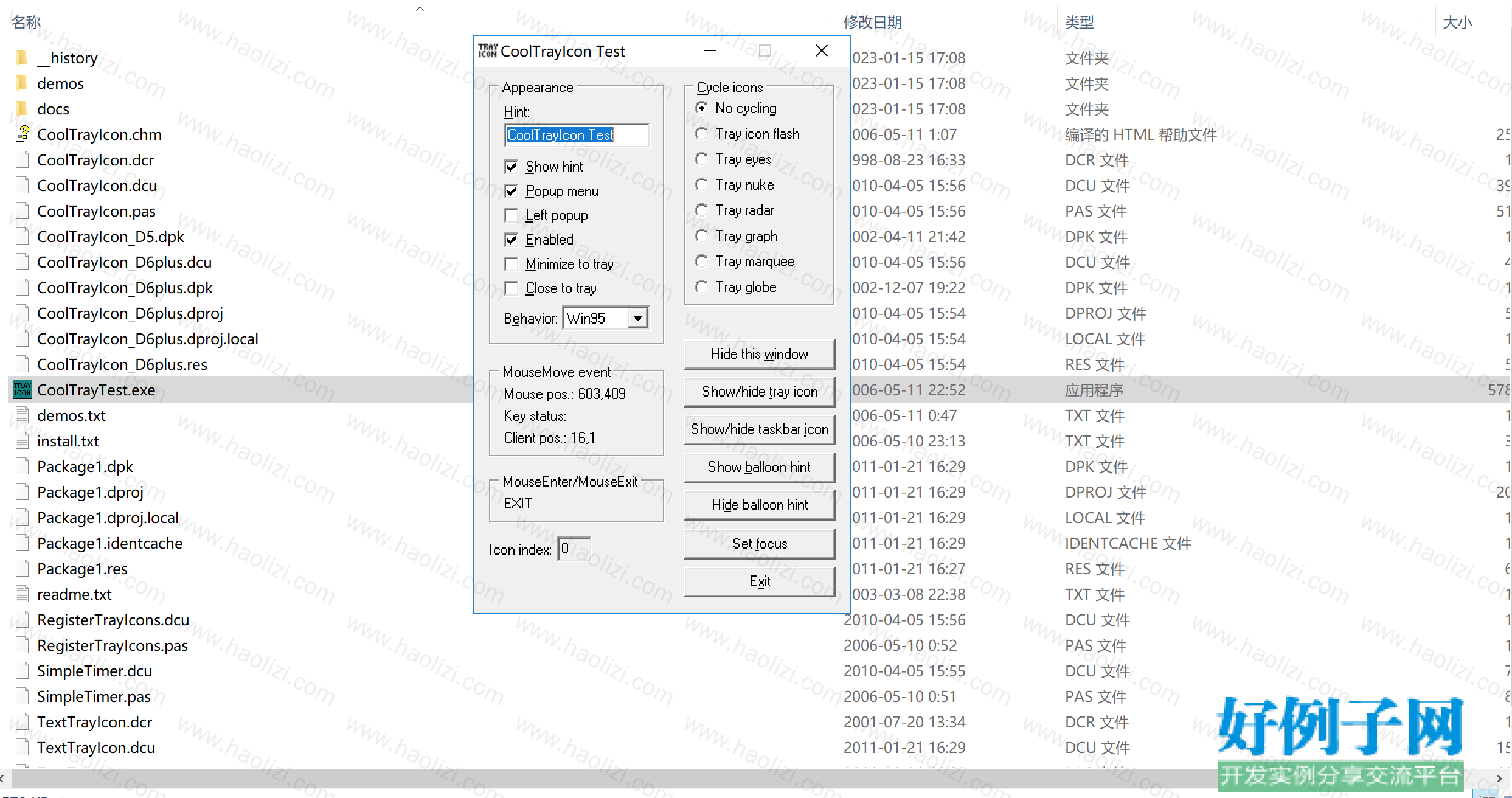
Task: Click the CoolTrayIcon.chm help file icon
Action: (23, 134)
